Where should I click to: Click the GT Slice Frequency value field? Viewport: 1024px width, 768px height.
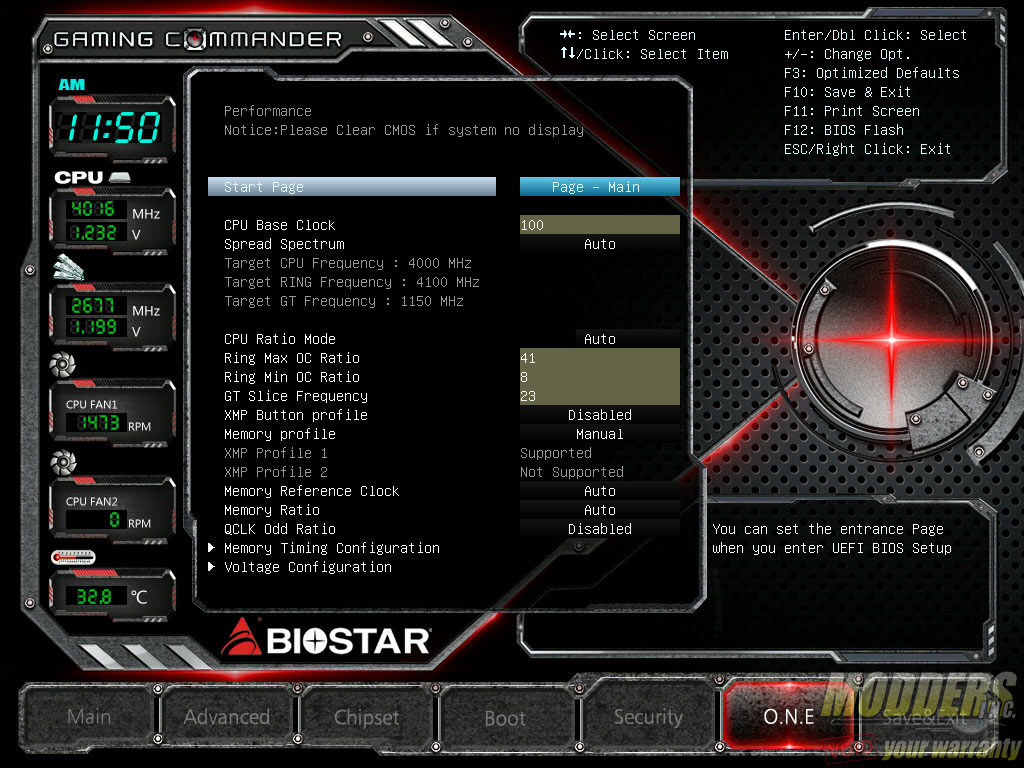(600, 396)
